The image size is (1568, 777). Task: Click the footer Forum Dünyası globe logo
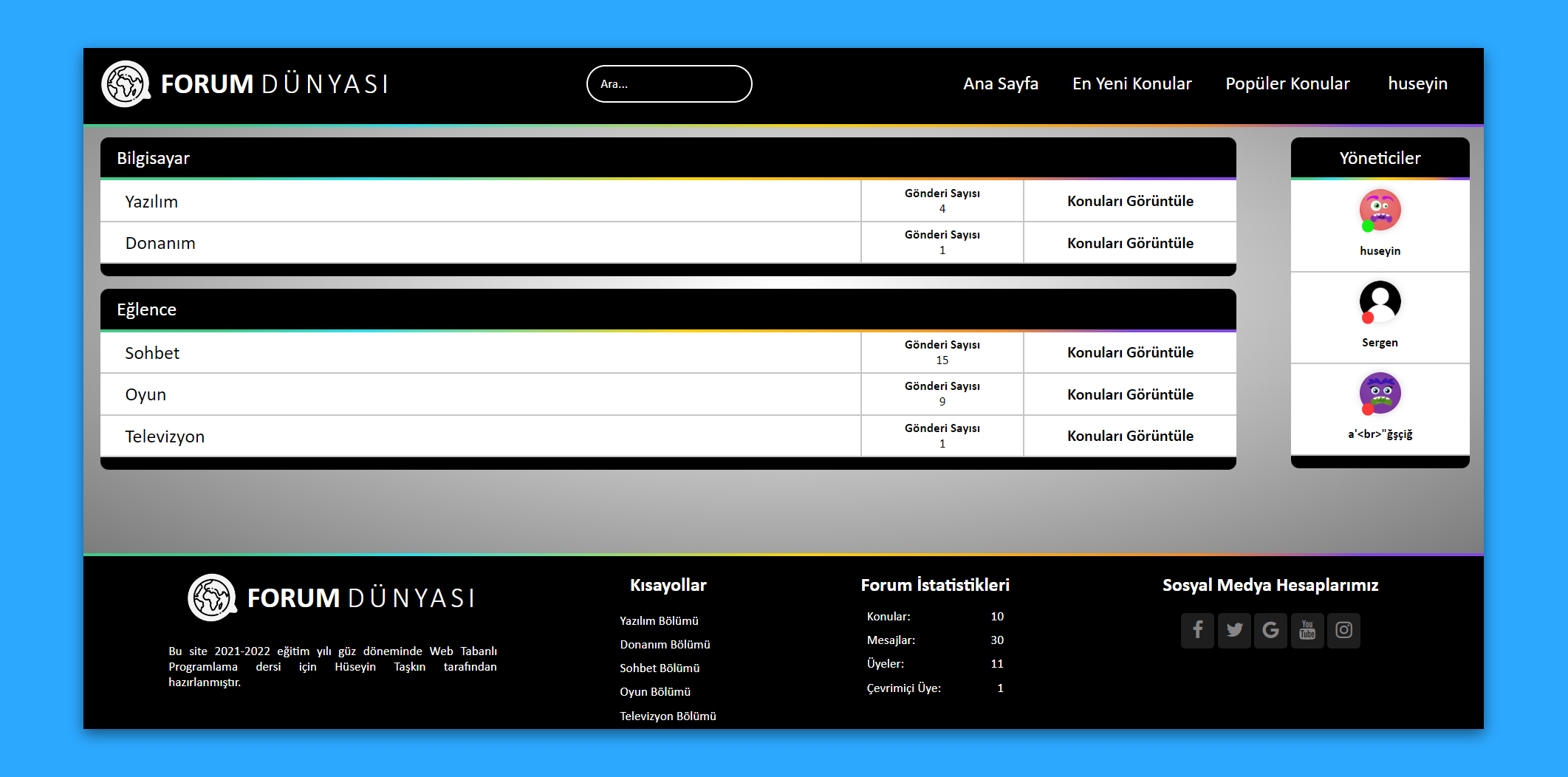pyautogui.click(x=212, y=598)
